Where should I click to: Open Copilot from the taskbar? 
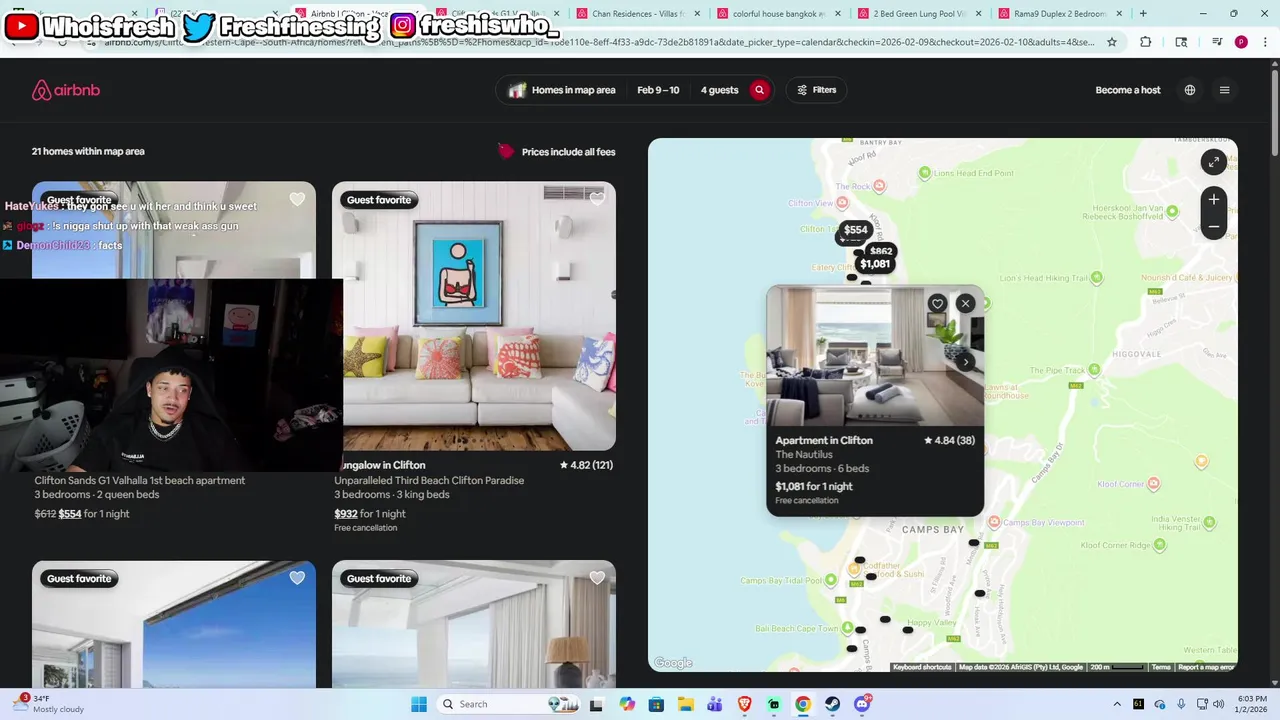coord(627,704)
